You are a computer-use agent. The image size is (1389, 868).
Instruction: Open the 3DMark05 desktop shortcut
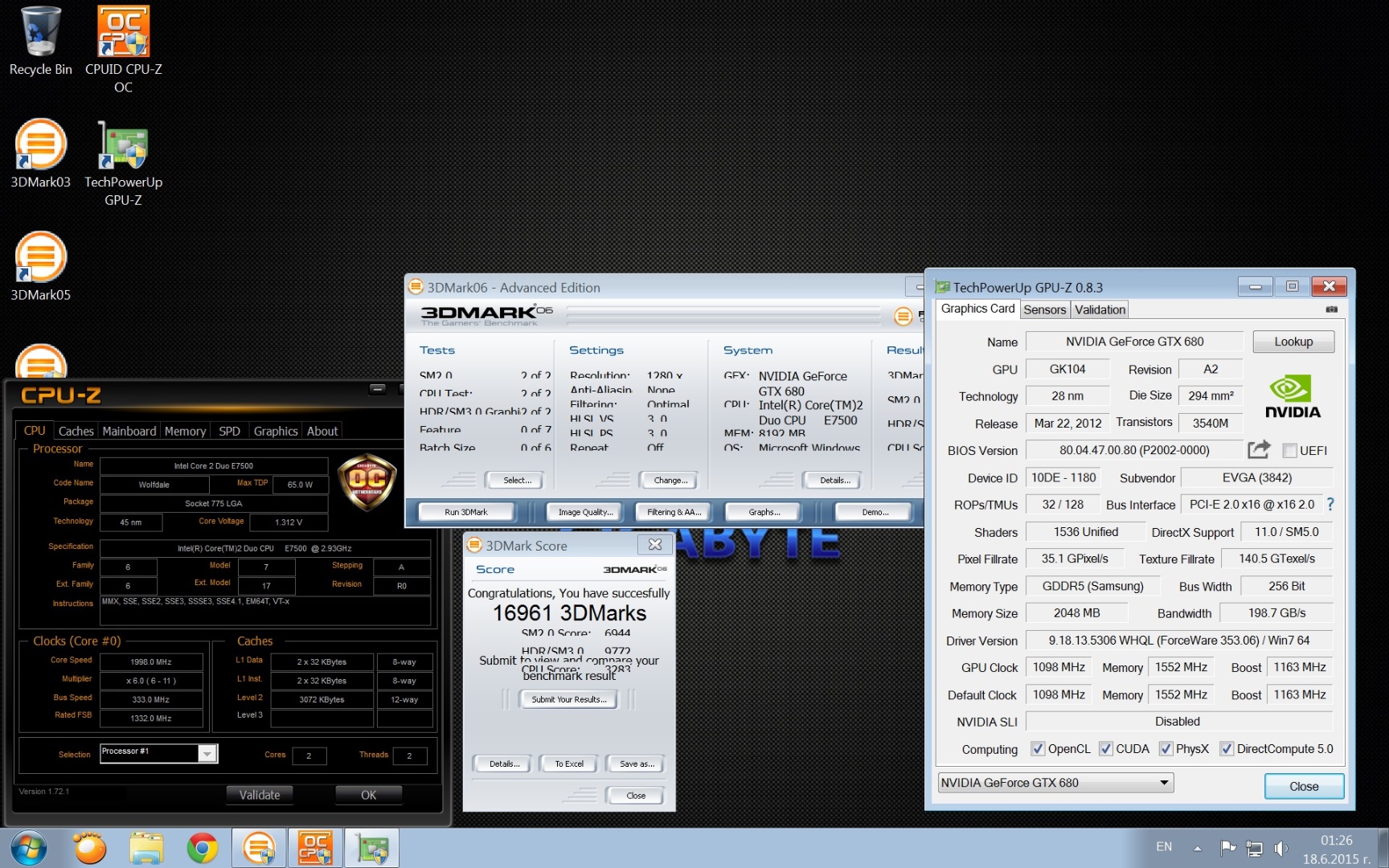(40, 267)
